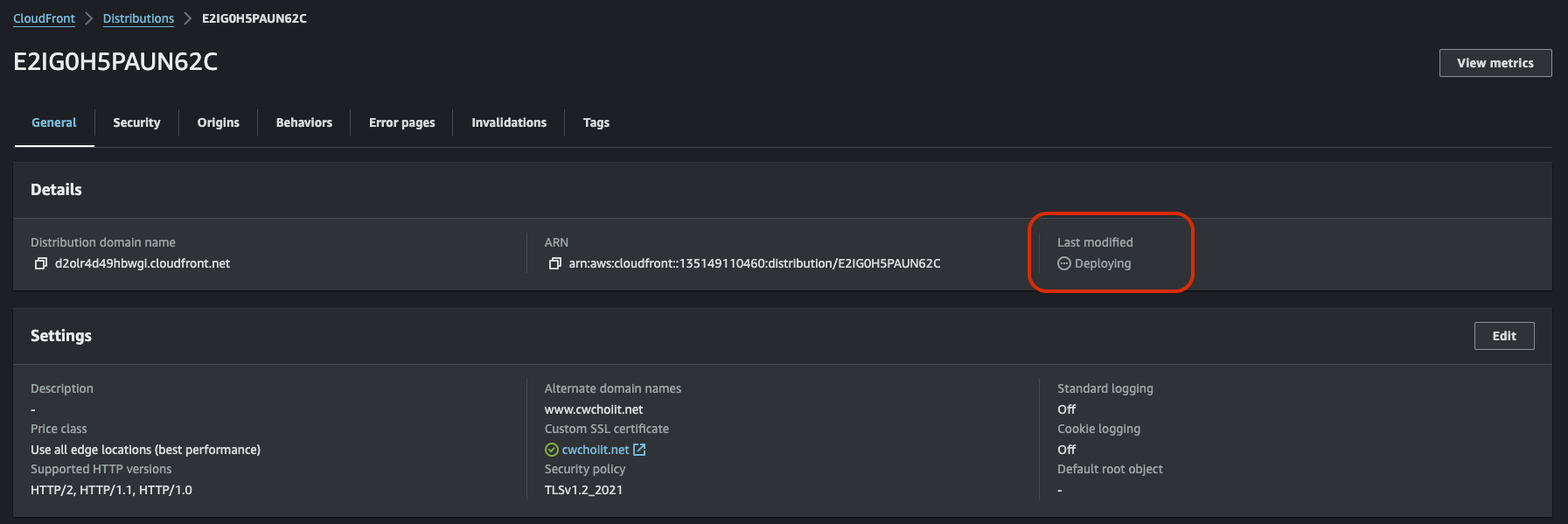Open the Behaviors tab

pyautogui.click(x=304, y=122)
